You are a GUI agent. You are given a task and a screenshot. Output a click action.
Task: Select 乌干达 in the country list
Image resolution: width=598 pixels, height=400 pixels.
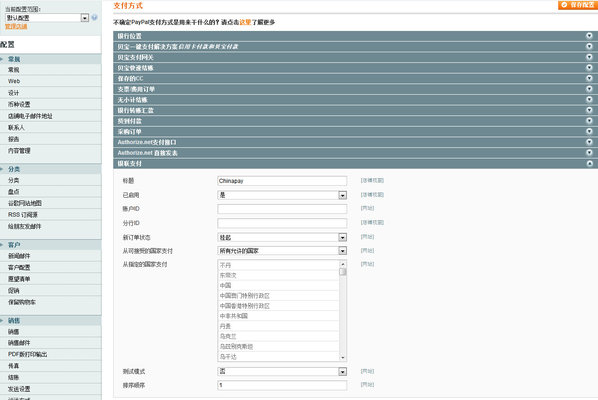click(278, 357)
